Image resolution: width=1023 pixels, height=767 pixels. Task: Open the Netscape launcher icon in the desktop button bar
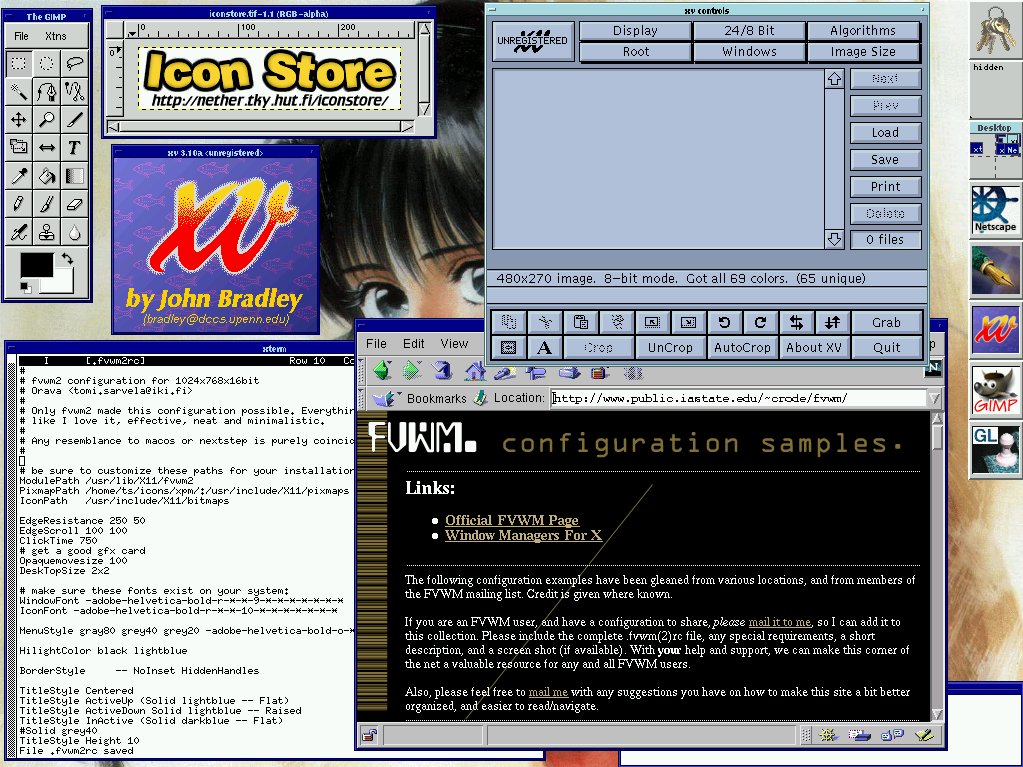click(x=995, y=210)
